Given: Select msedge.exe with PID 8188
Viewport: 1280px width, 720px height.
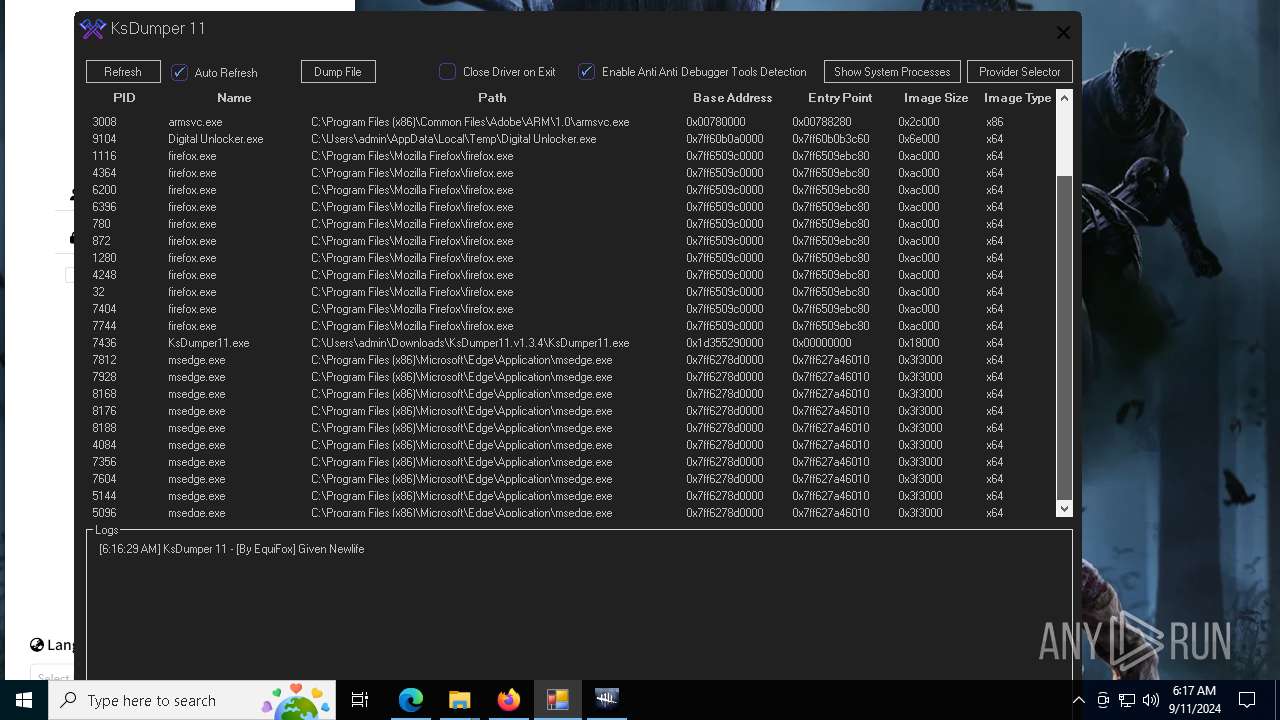Looking at the screenshot, I should 570,428.
